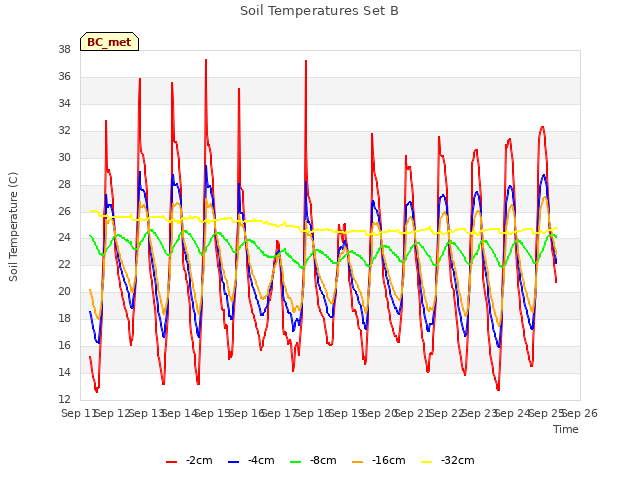Image resolution: width=640 pixels, height=480 pixels.
Task: Click the Sep 26 x-axis date label
Action: pyautogui.click(x=580, y=413)
